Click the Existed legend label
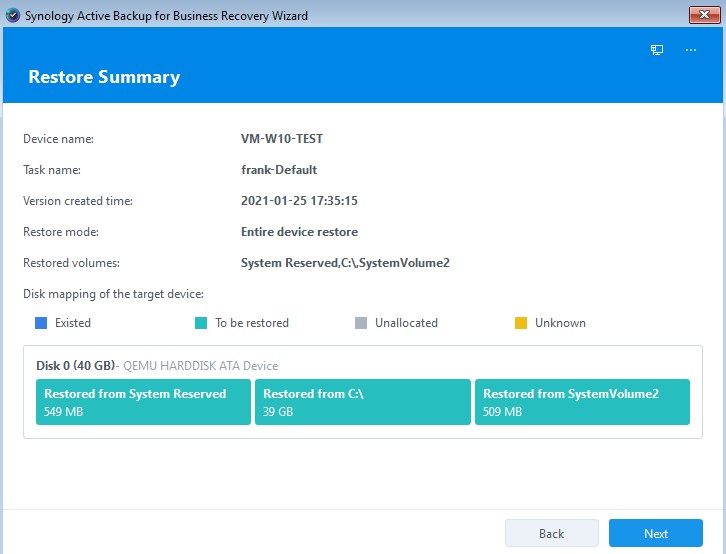This screenshot has height=554, width=726. [x=73, y=323]
